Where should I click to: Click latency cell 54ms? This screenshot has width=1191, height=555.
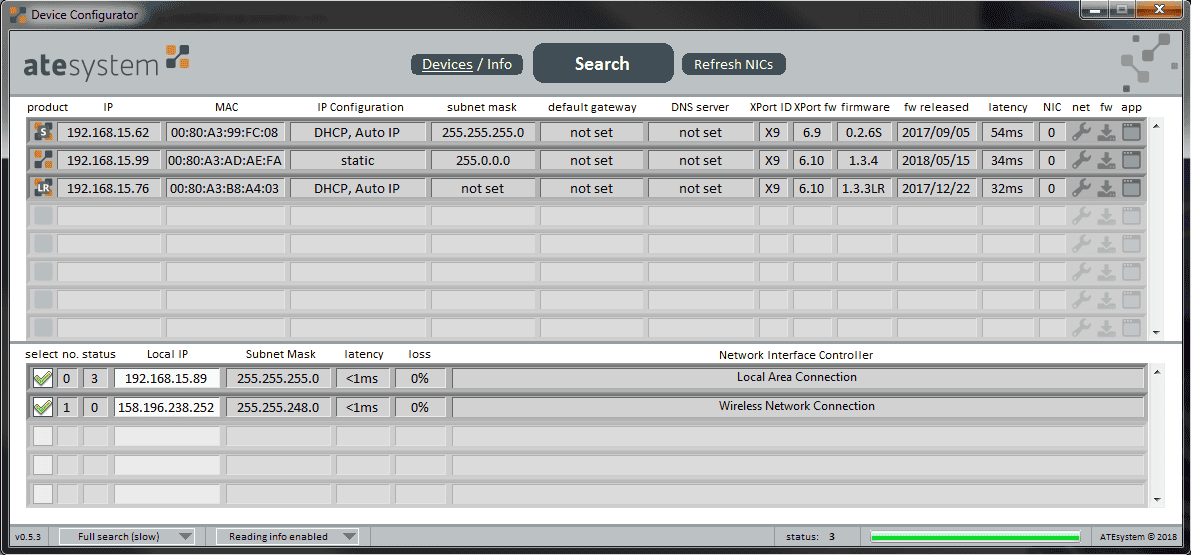click(1008, 132)
